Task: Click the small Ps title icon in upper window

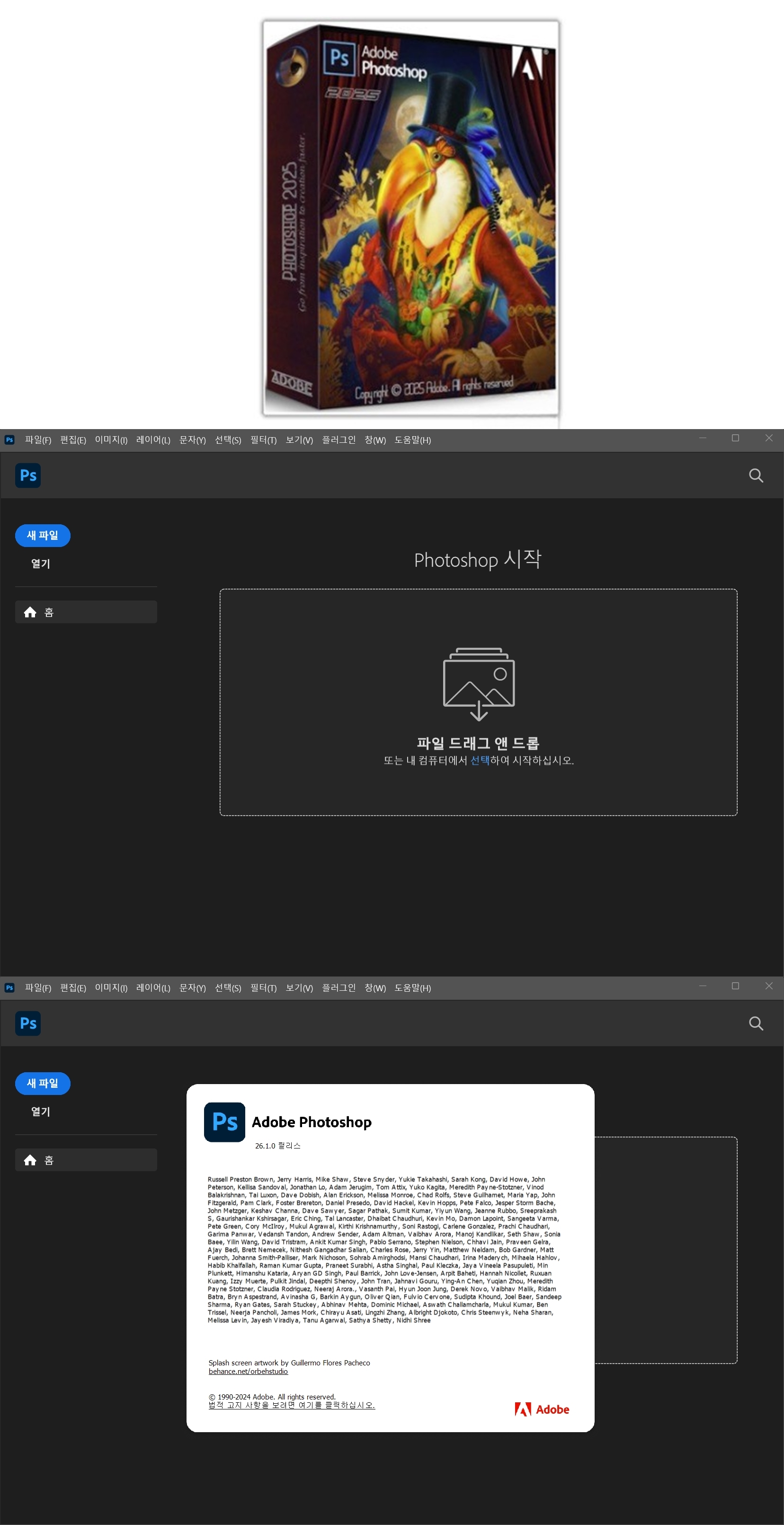Action: coord(9,440)
